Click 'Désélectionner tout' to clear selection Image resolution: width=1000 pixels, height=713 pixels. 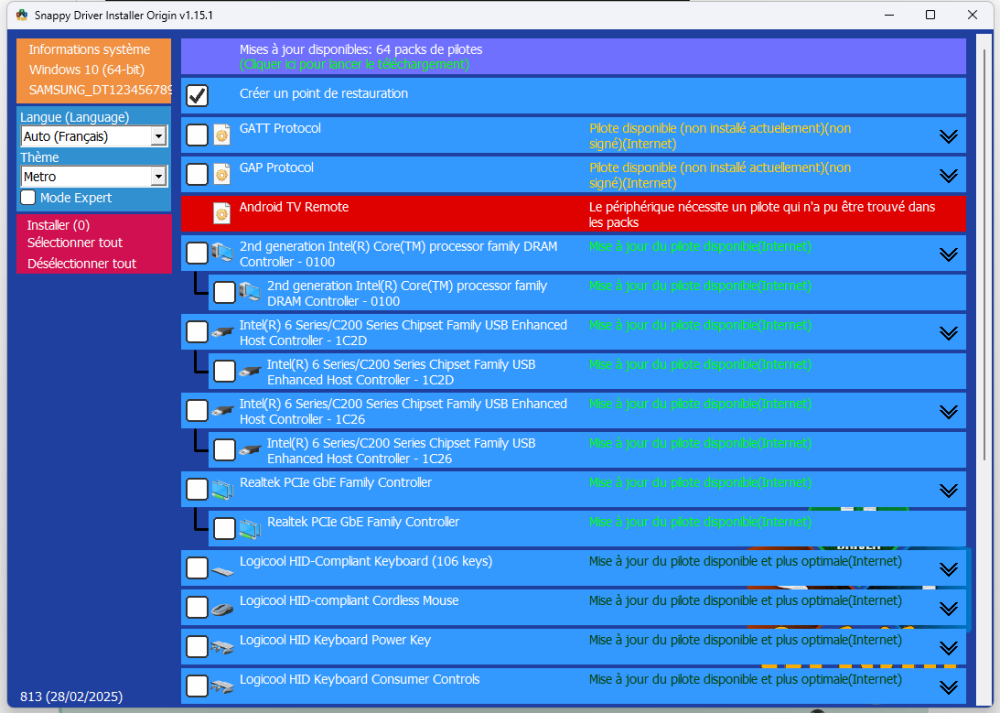pos(82,264)
